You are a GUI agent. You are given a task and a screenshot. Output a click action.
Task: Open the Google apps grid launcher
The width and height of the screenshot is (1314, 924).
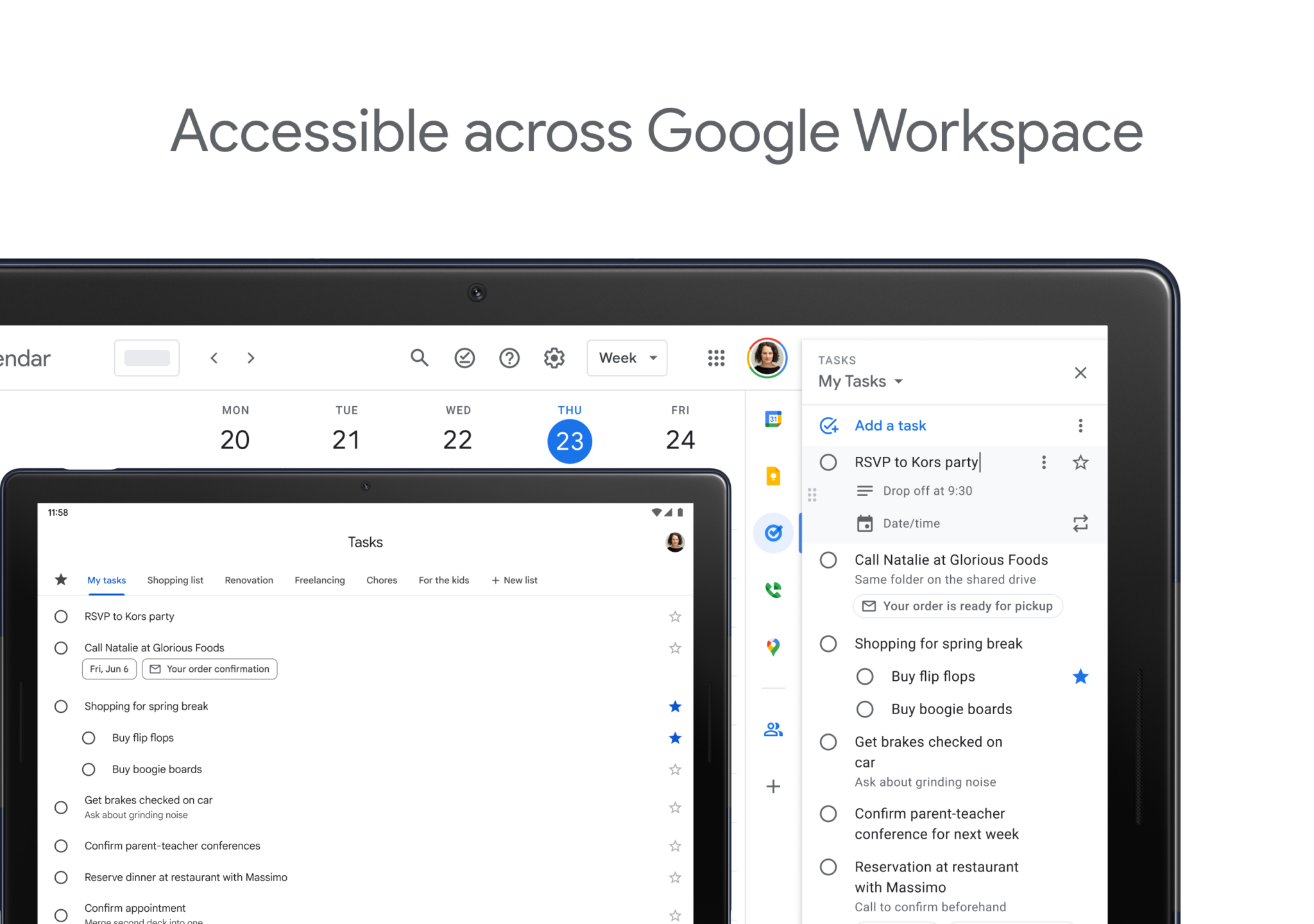716,357
